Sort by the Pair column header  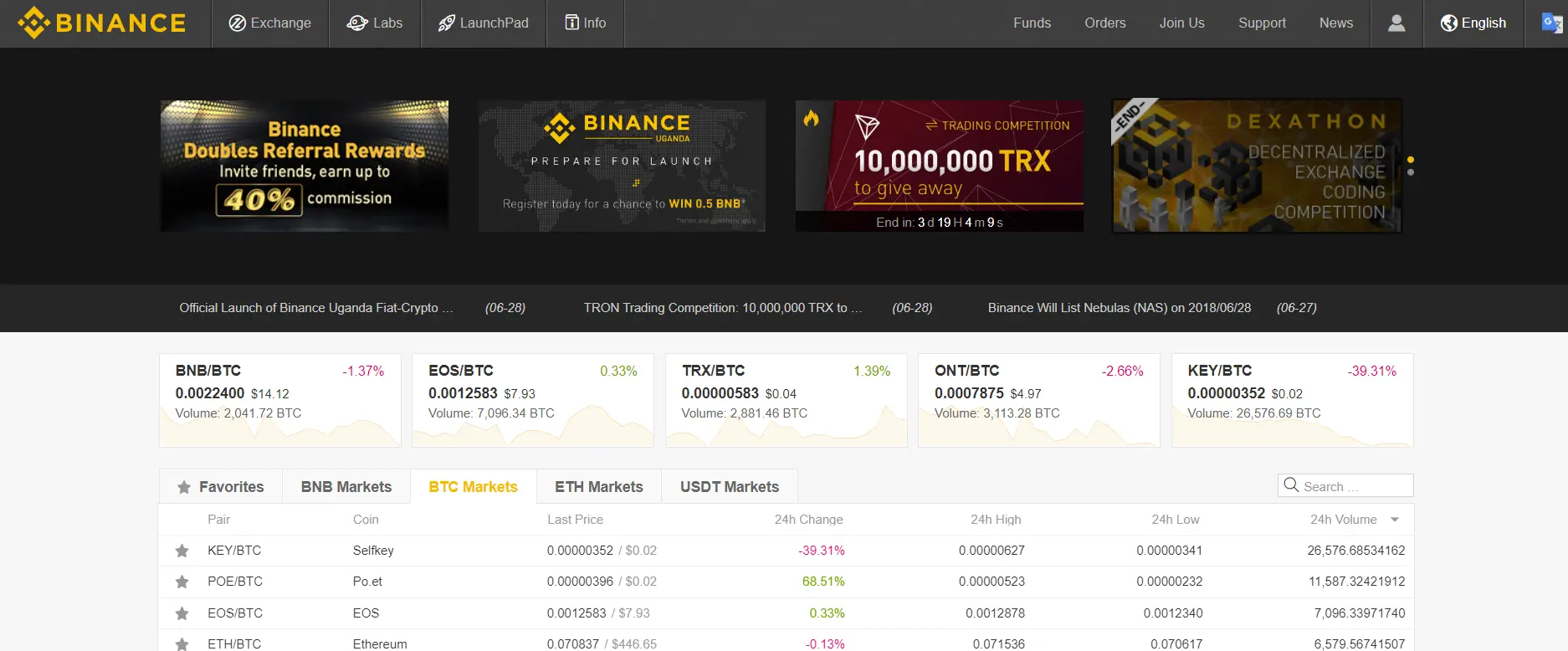218,520
